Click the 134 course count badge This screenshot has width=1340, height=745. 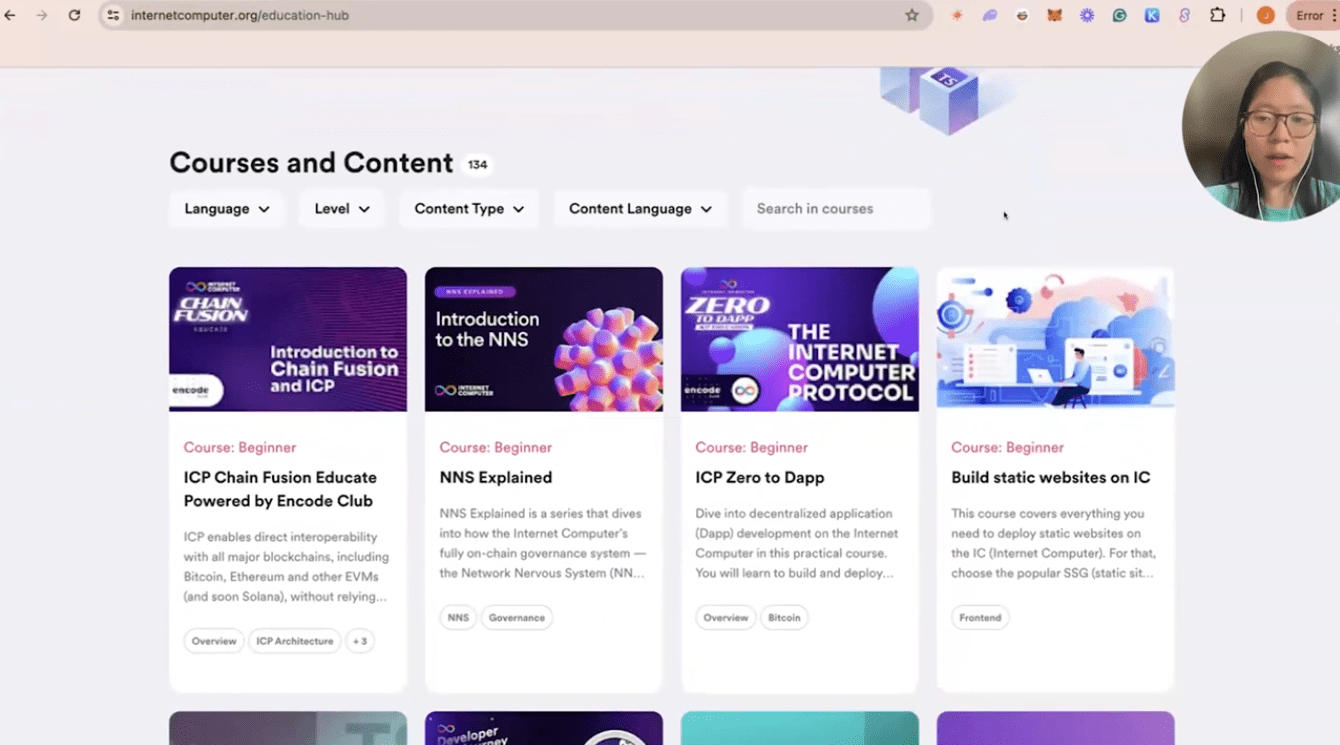point(478,164)
